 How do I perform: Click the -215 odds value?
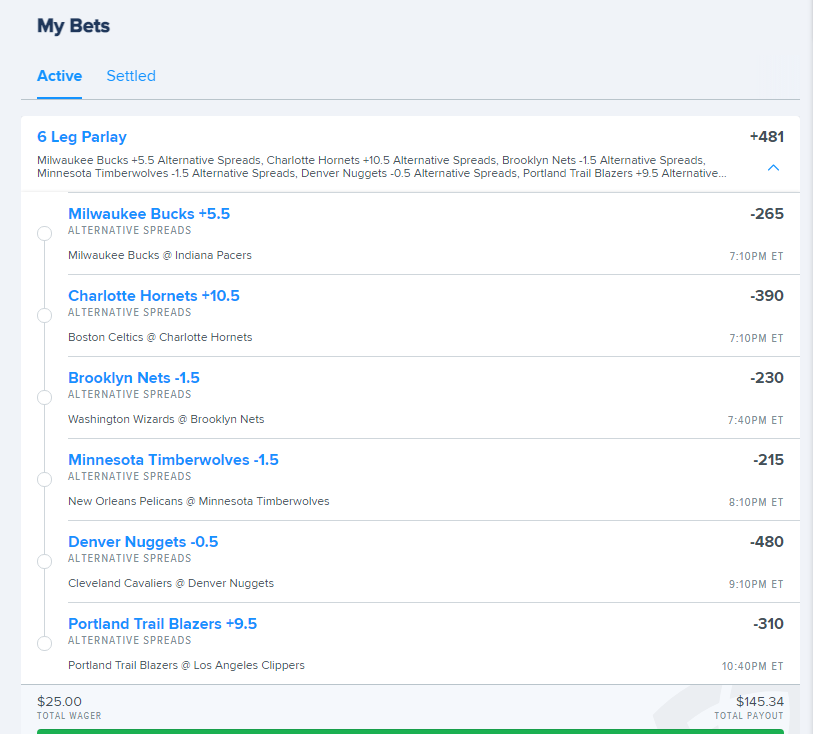pos(768,459)
